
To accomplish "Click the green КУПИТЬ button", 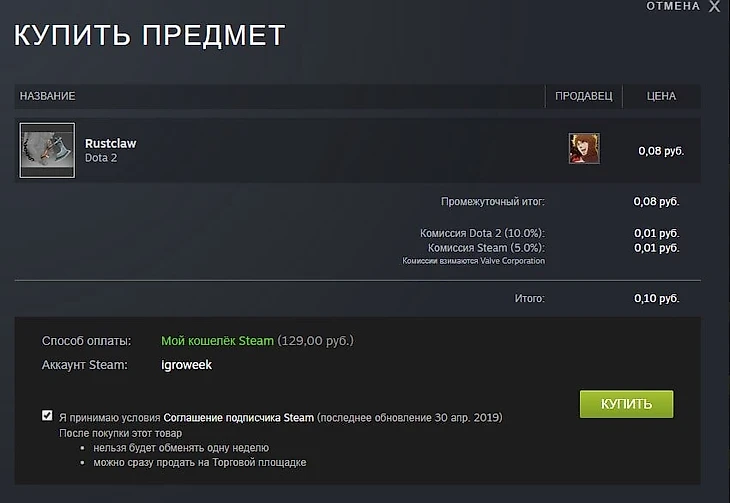I will 627,404.
